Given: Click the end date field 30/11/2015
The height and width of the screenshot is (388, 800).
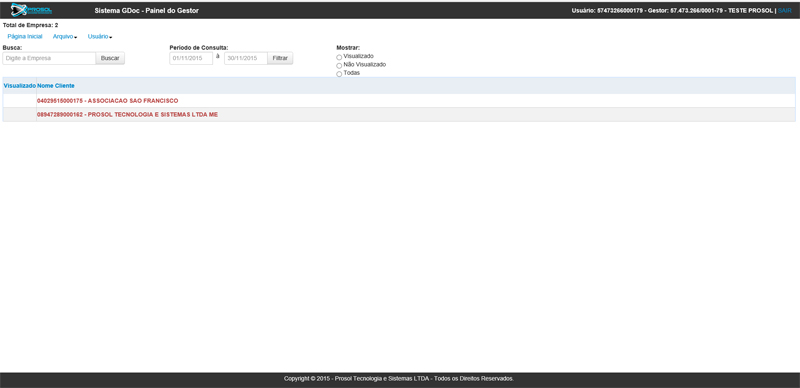Looking at the screenshot, I should (246, 58).
